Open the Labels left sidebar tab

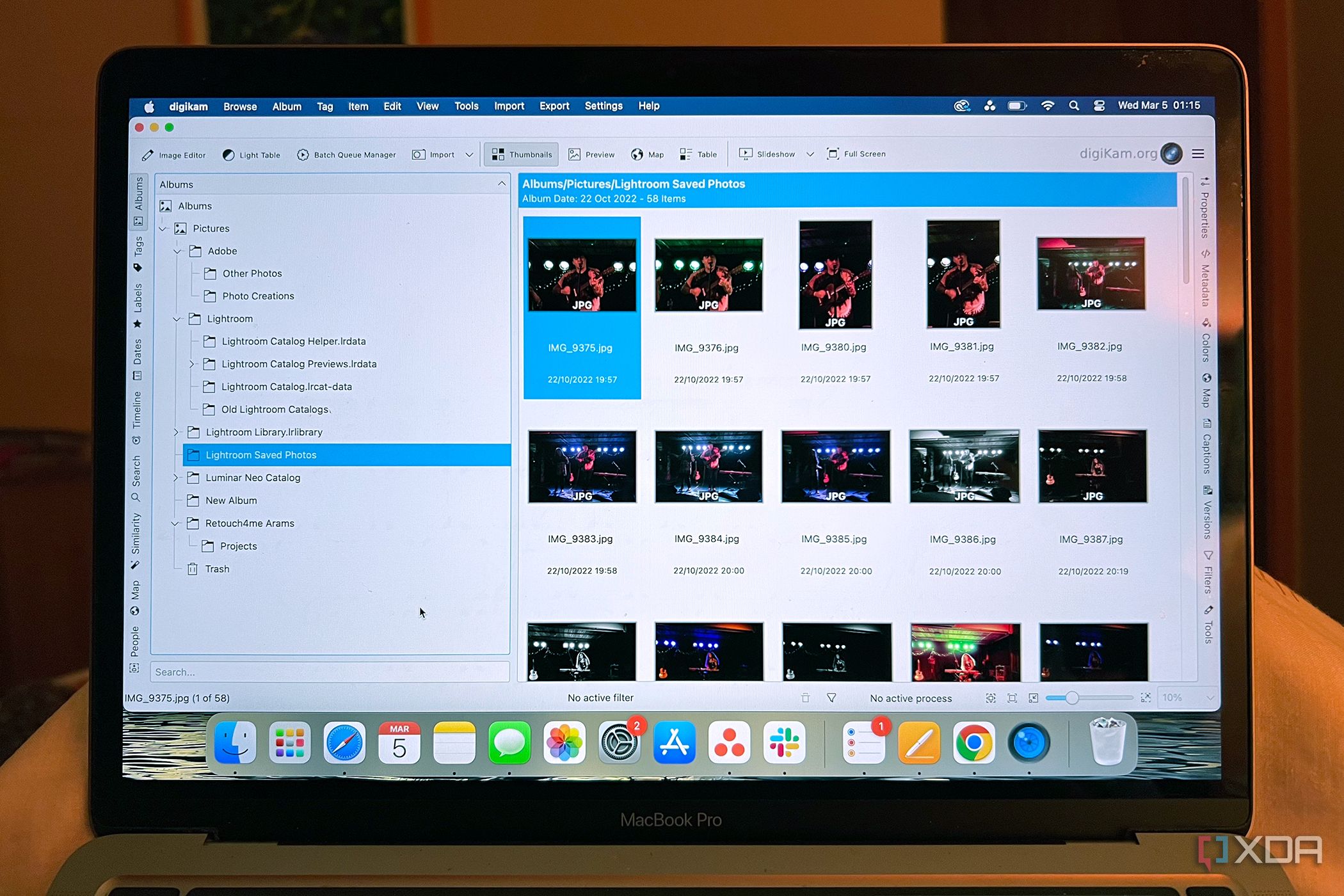pyautogui.click(x=138, y=306)
